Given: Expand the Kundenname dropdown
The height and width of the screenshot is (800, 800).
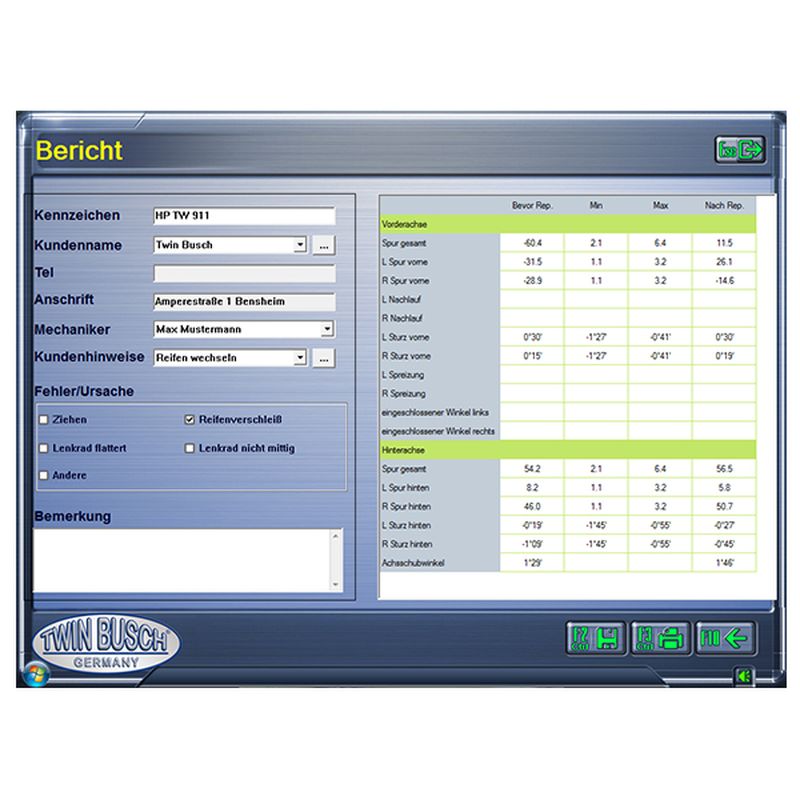Looking at the screenshot, I should [x=300, y=245].
